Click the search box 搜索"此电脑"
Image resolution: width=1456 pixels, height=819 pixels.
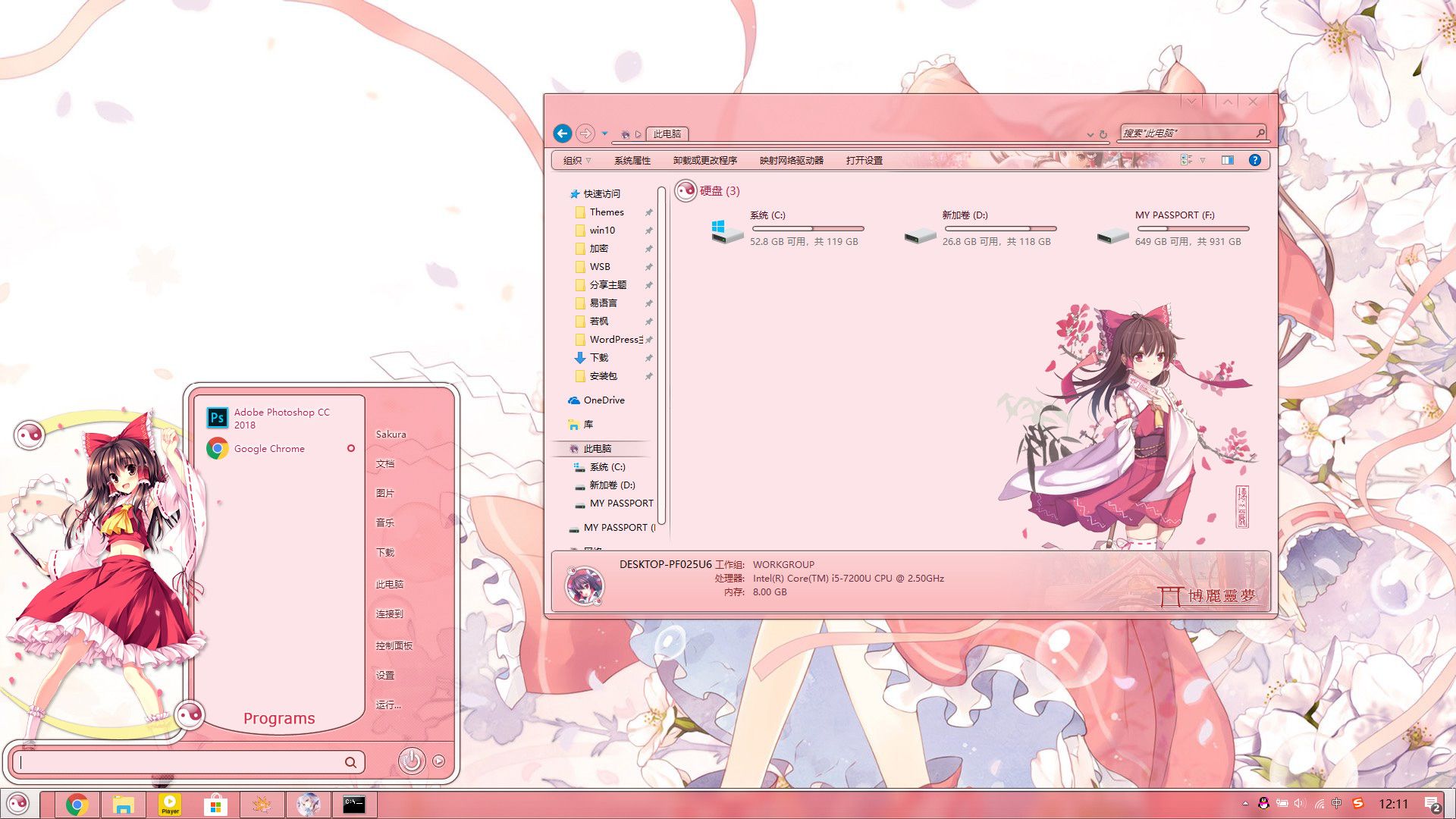click(x=1193, y=133)
